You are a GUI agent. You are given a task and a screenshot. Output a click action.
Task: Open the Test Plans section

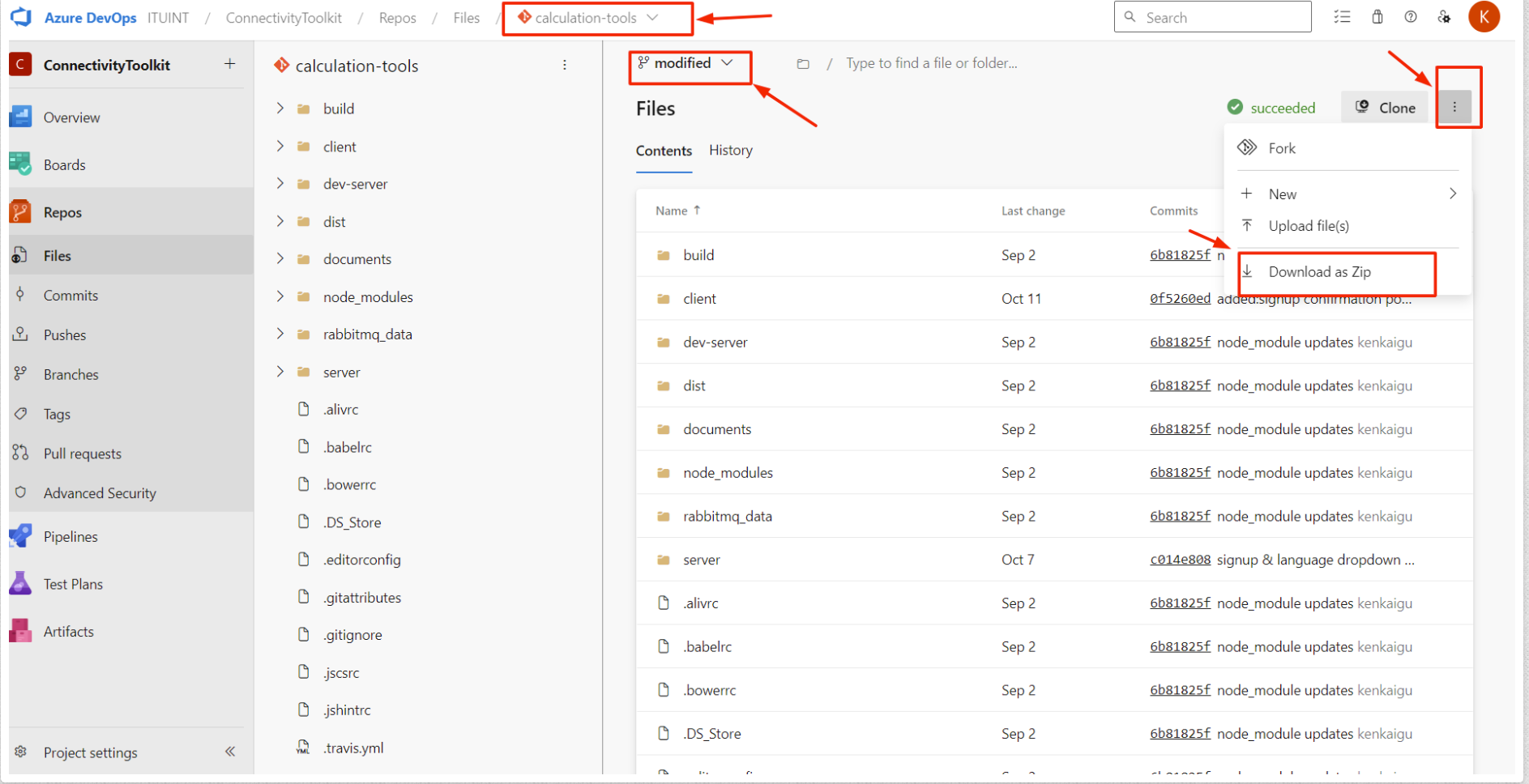point(73,583)
